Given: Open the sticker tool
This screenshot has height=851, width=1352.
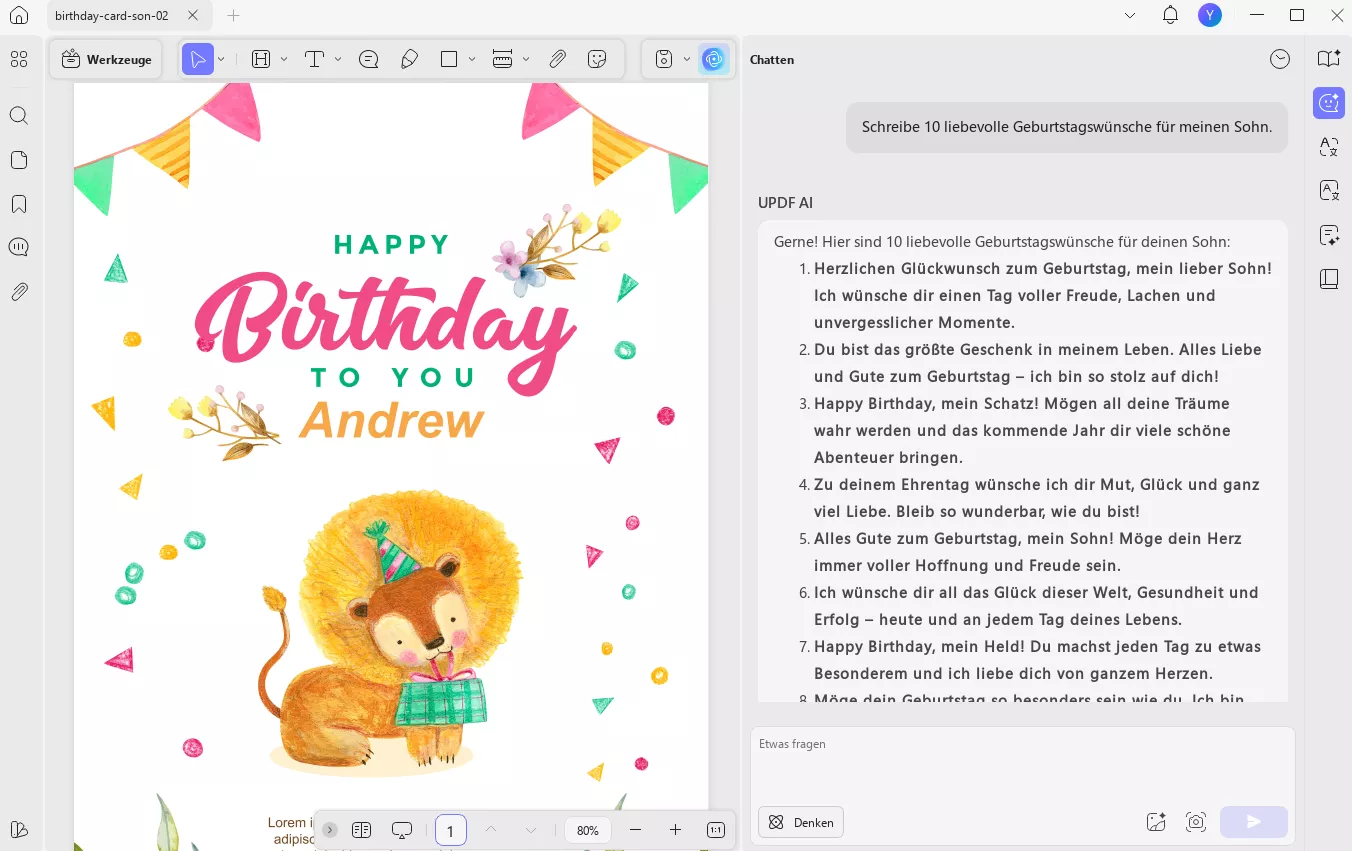Looking at the screenshot, I should pyautogui.click(x=598, y=60).
